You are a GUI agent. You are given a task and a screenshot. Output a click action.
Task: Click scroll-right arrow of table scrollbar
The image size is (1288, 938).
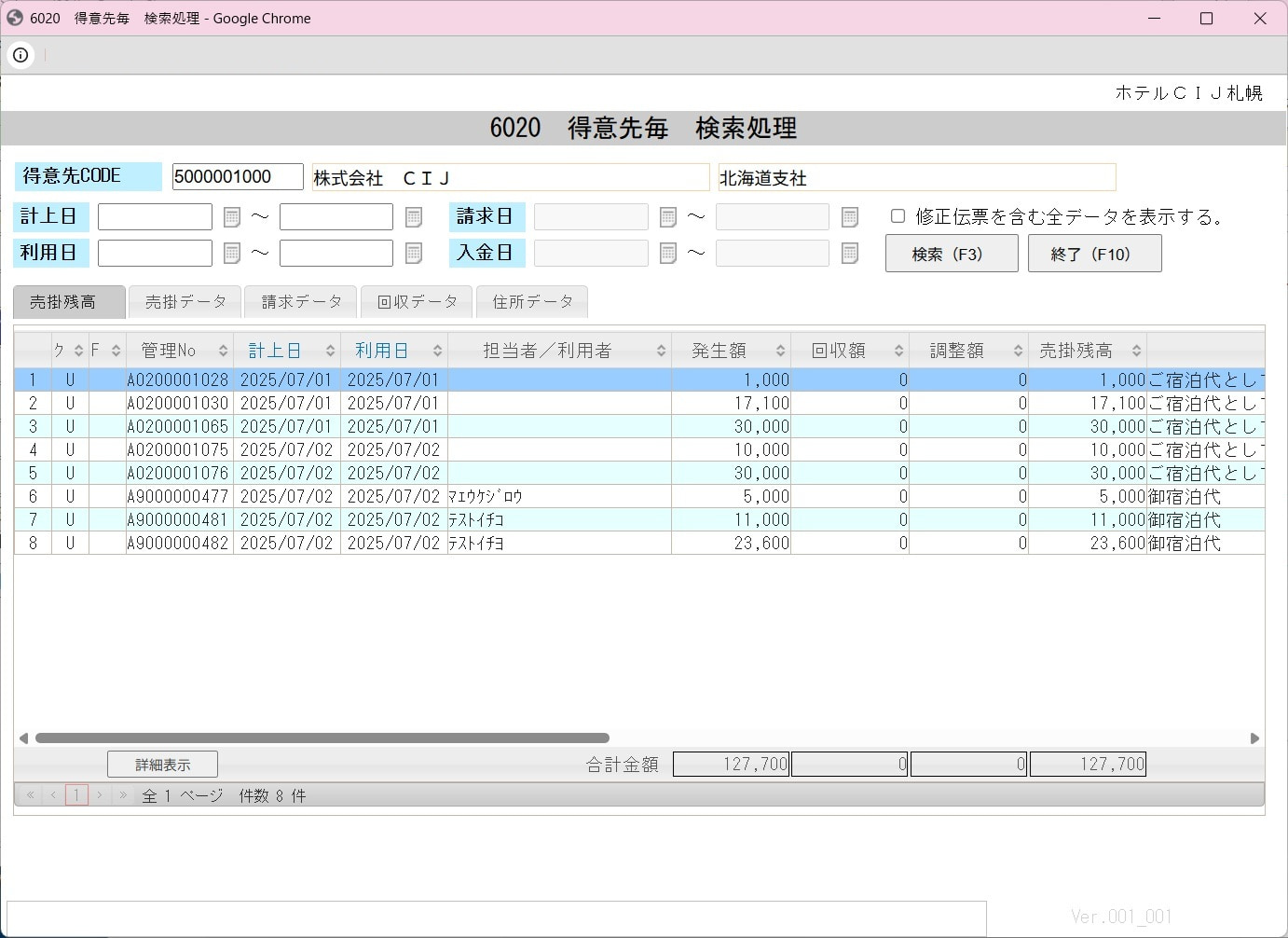pos(1254,738)
